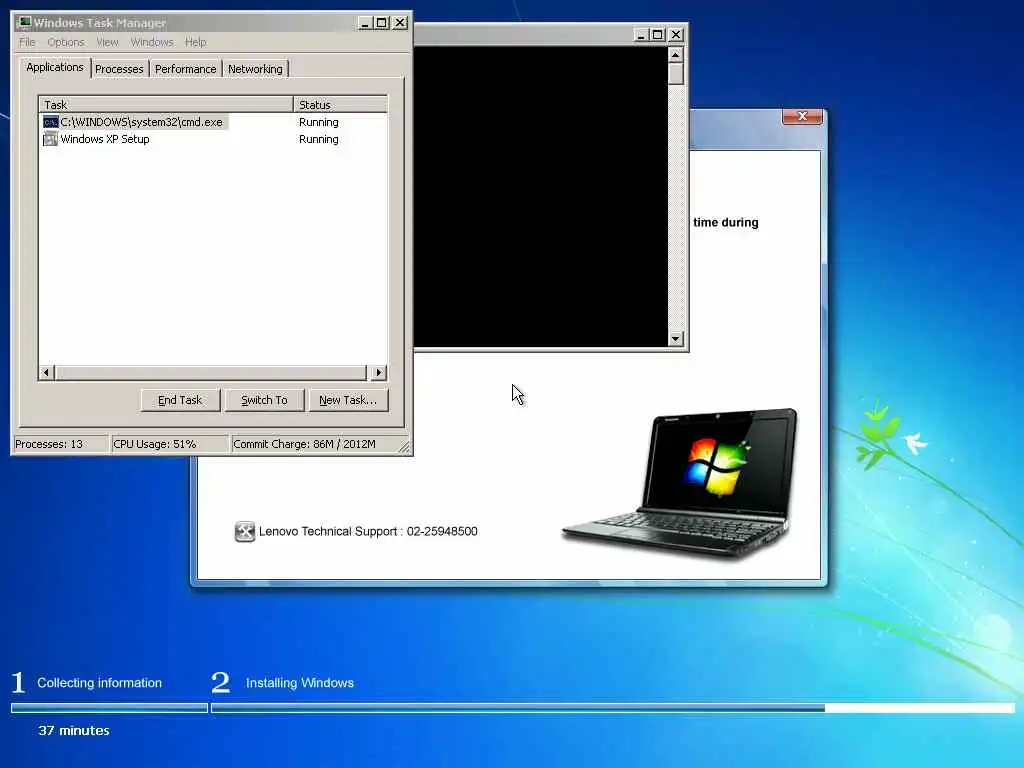Viewport: 1024px width, 768px height.
Task: Click the cmd window scrollbar thumb
Action: pos(676,73)
